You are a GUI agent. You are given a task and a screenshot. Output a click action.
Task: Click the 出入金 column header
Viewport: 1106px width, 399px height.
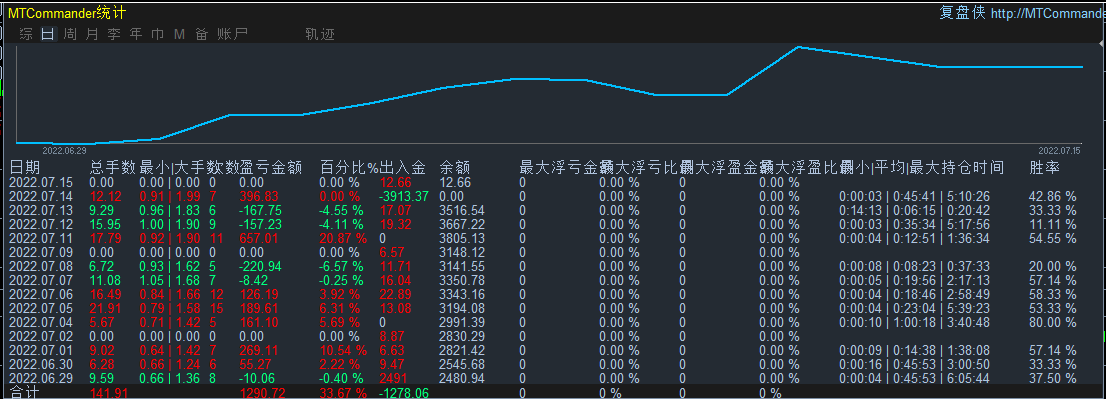click(x=403, y=168)
